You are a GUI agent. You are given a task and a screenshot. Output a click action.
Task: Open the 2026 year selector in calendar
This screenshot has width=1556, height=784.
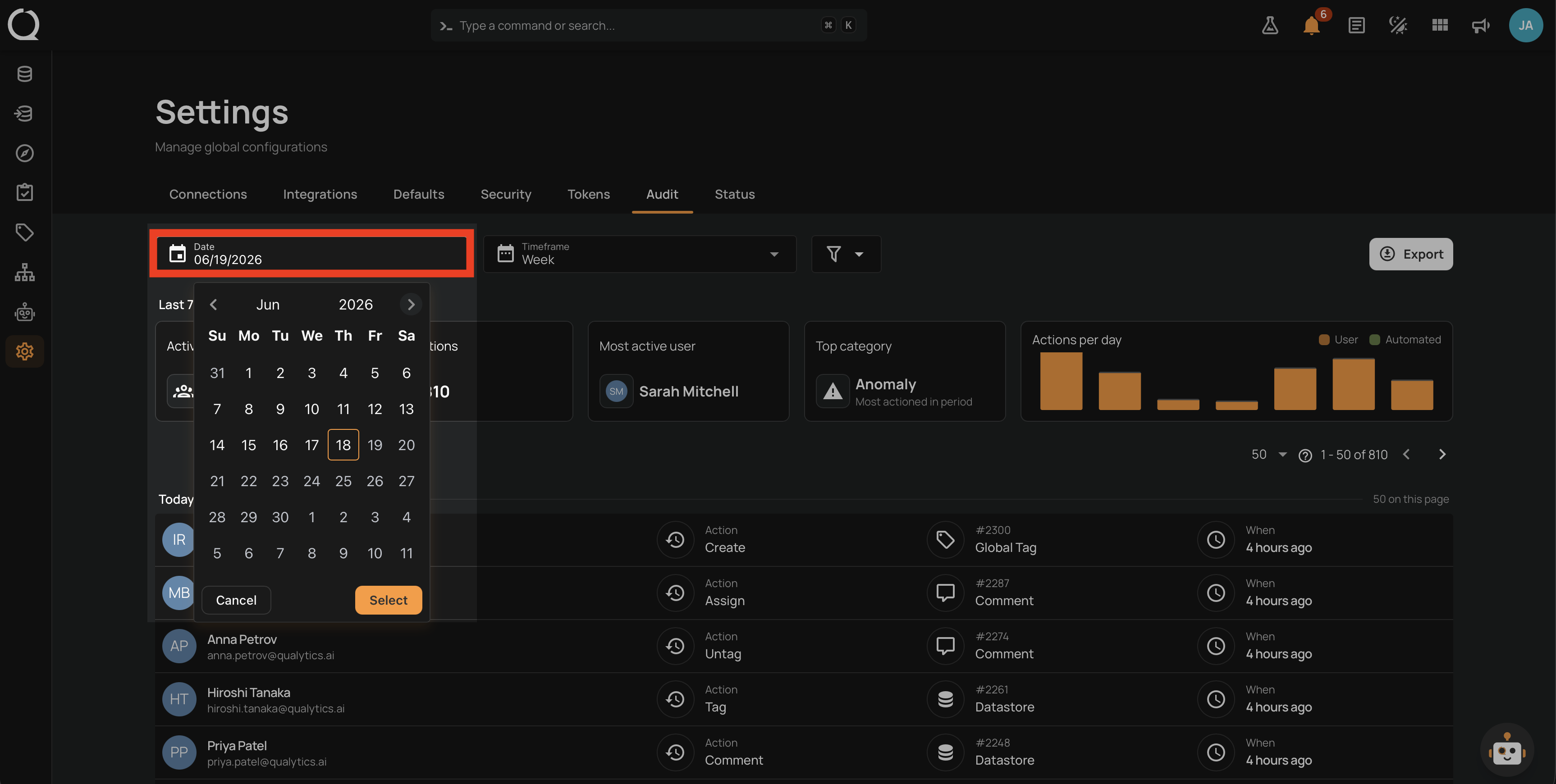355,305
